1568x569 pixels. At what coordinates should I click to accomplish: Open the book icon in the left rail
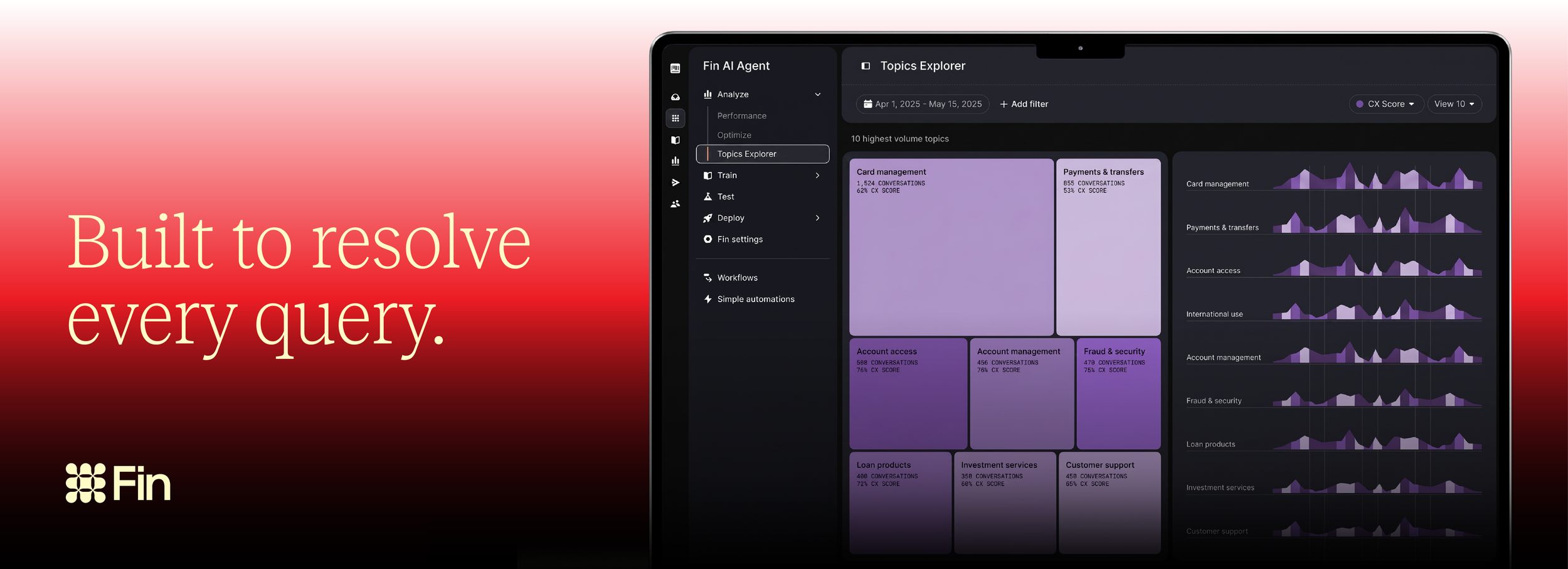pyautogui.click(x=675, y=140)
